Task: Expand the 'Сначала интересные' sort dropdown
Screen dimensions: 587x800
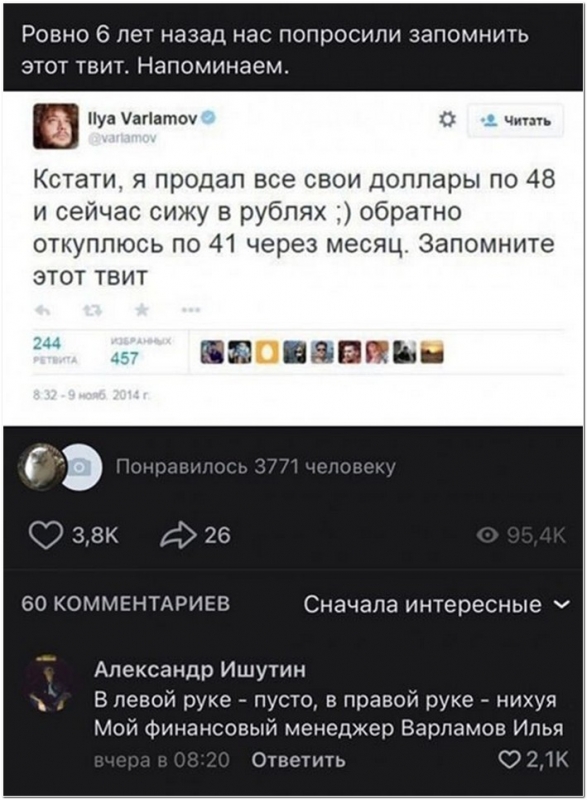Action: 437,604
